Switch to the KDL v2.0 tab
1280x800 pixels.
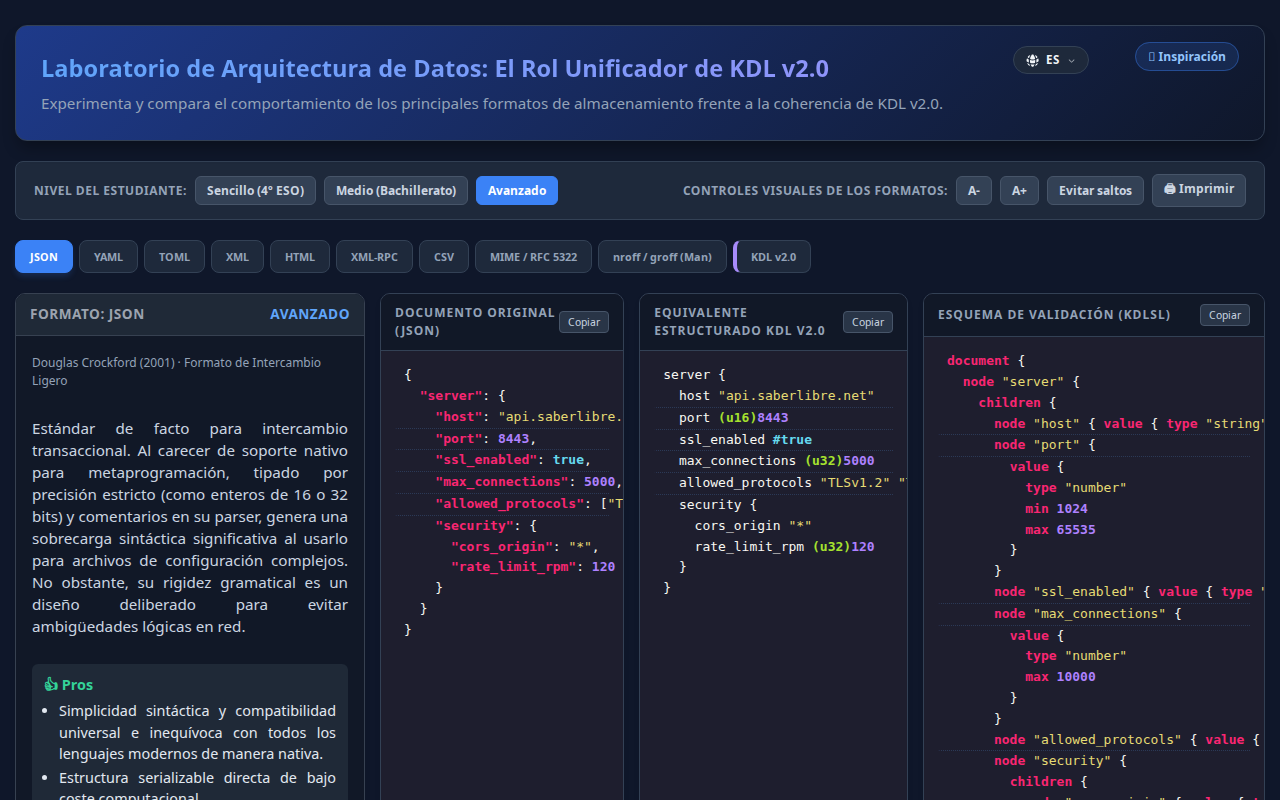(773, 257)
